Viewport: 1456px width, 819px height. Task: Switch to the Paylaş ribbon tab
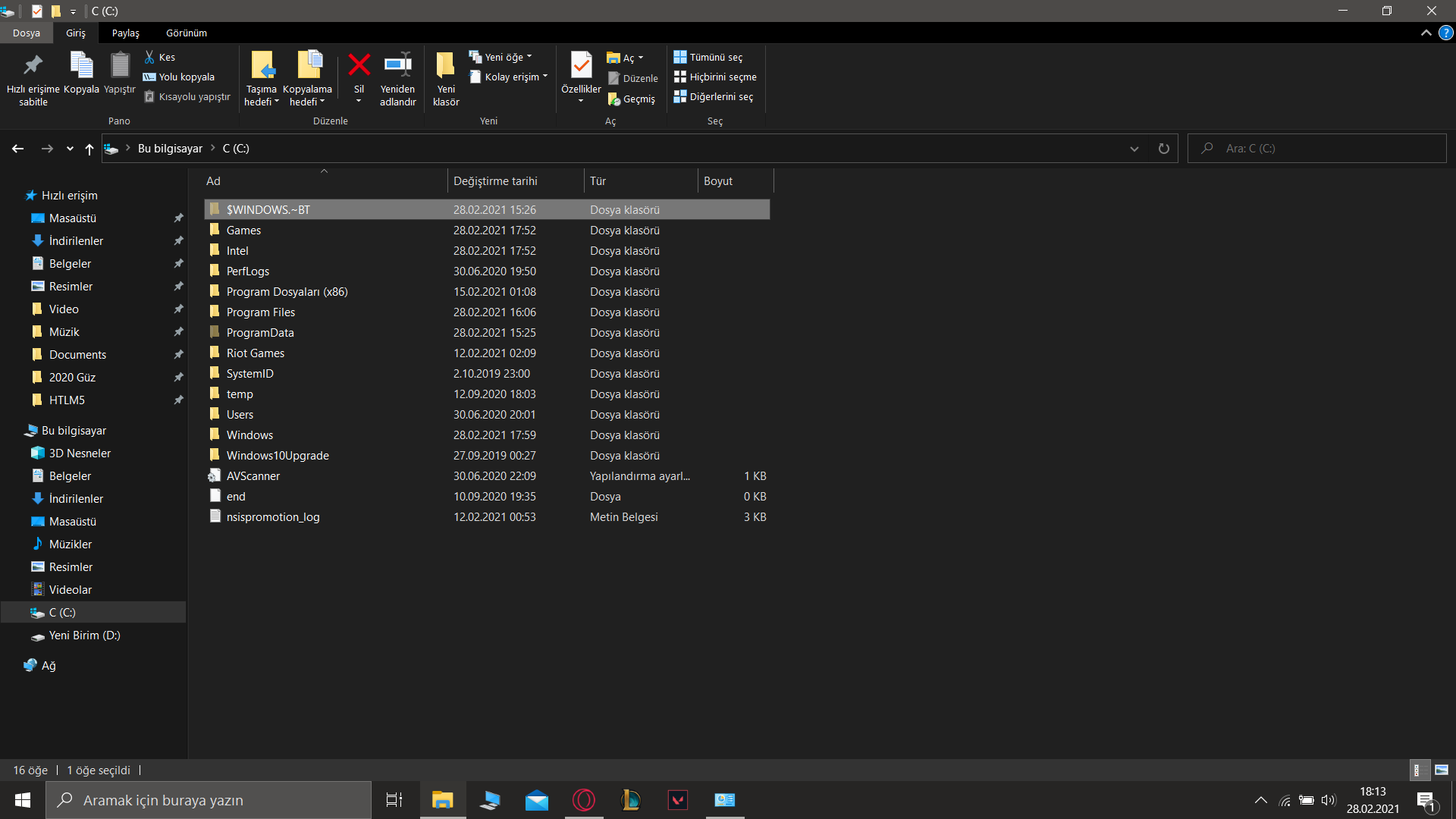126,33
